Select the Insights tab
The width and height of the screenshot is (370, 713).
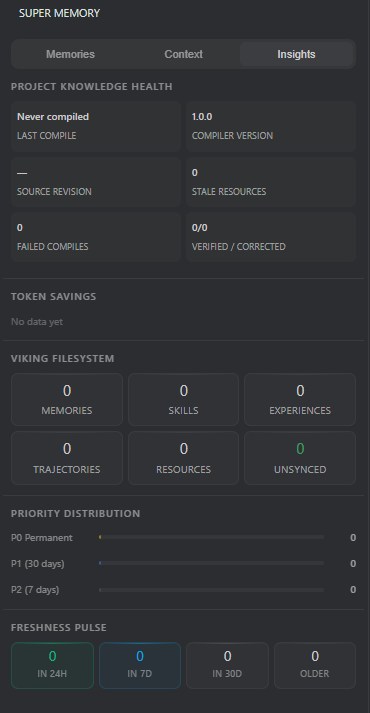tap(296, 54)
